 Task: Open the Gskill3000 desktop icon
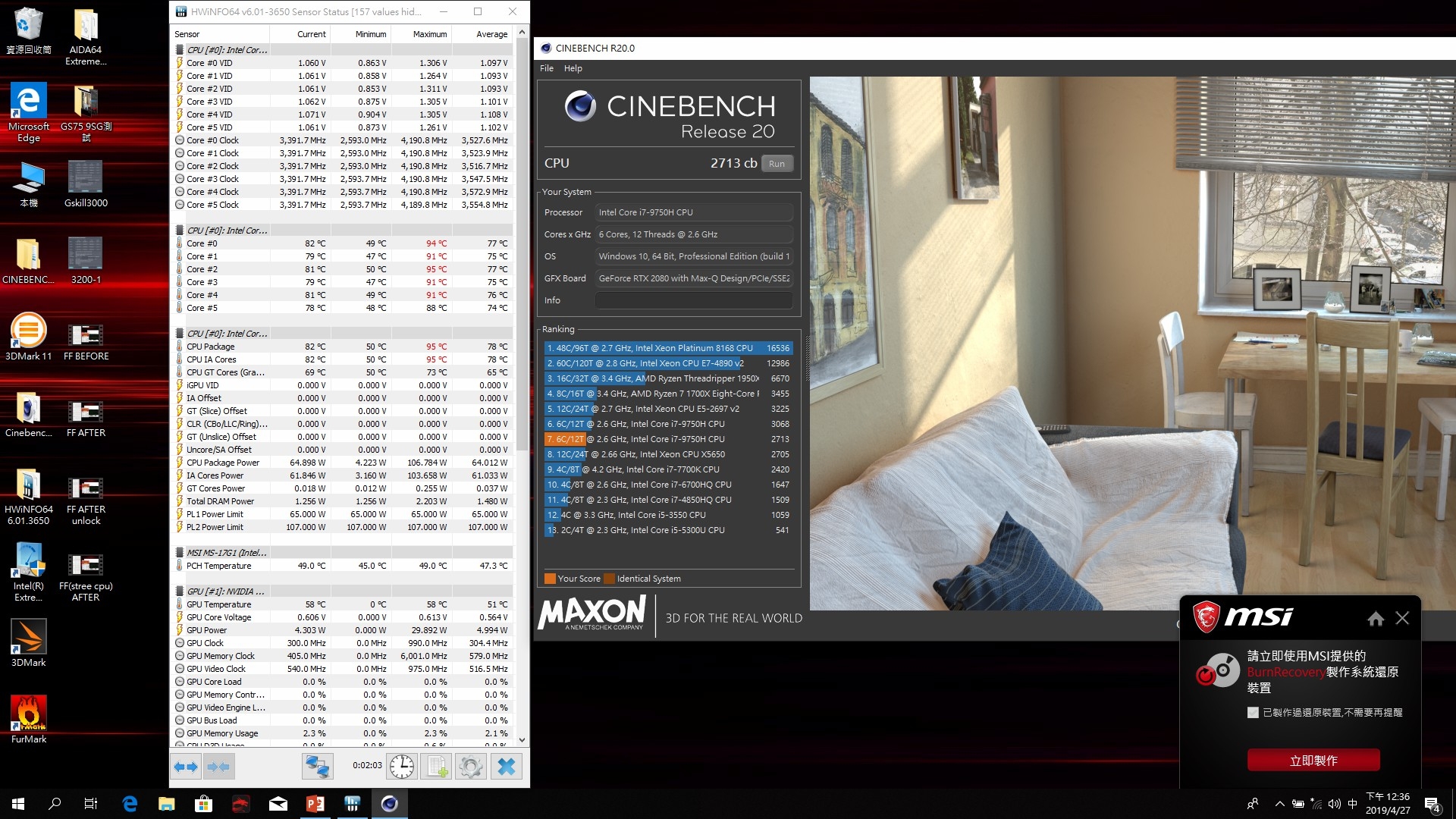[x=86, y=184]
